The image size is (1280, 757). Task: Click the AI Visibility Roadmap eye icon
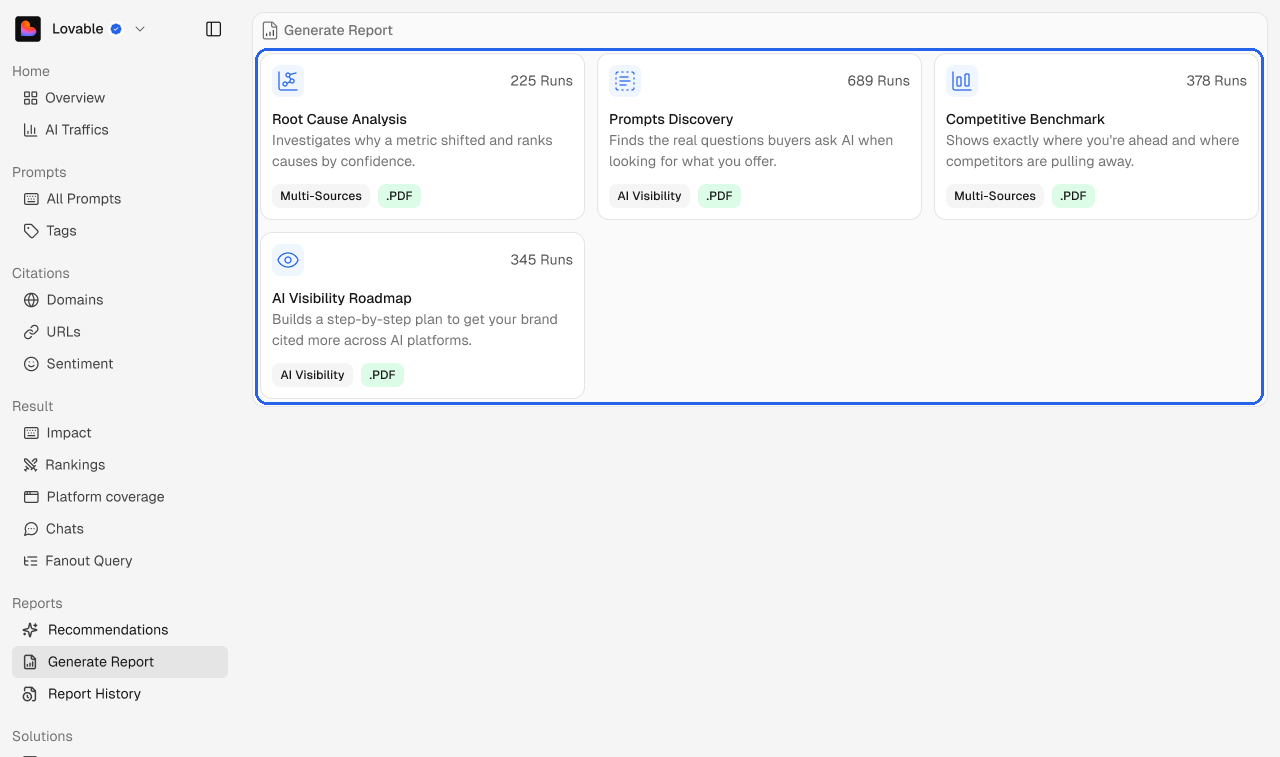click(x=288, y=260)
